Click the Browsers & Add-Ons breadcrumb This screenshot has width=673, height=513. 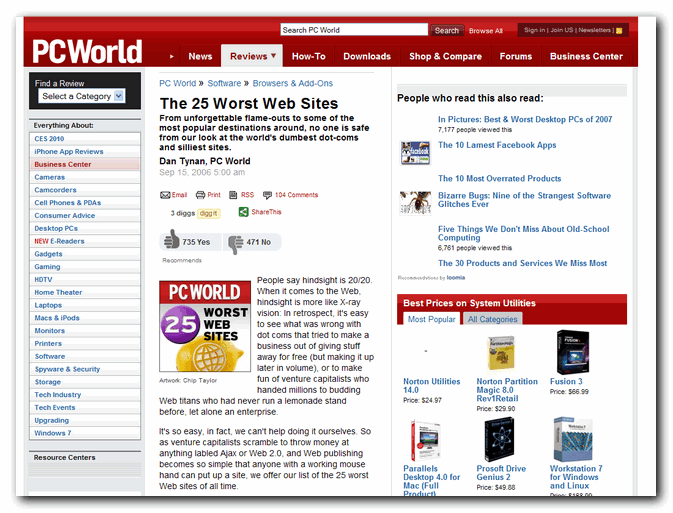click(293, 83)
